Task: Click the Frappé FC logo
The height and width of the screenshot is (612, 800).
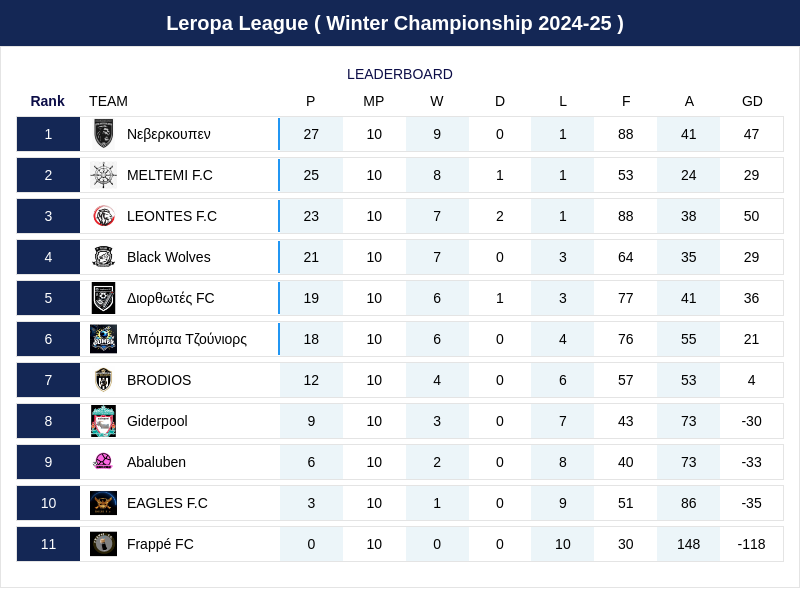Action: 103,544
